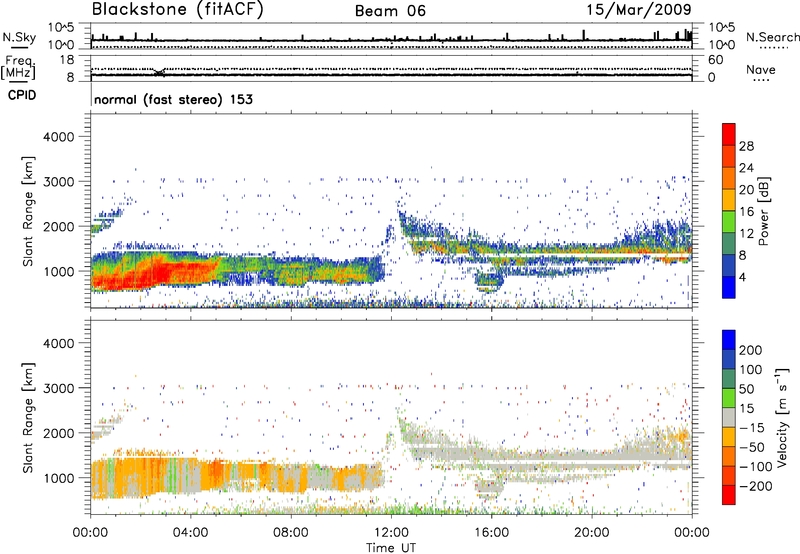800x554 pixels.
Task: Pick the bright green 15-50 velocity swatch
Action: coord(729,398)
